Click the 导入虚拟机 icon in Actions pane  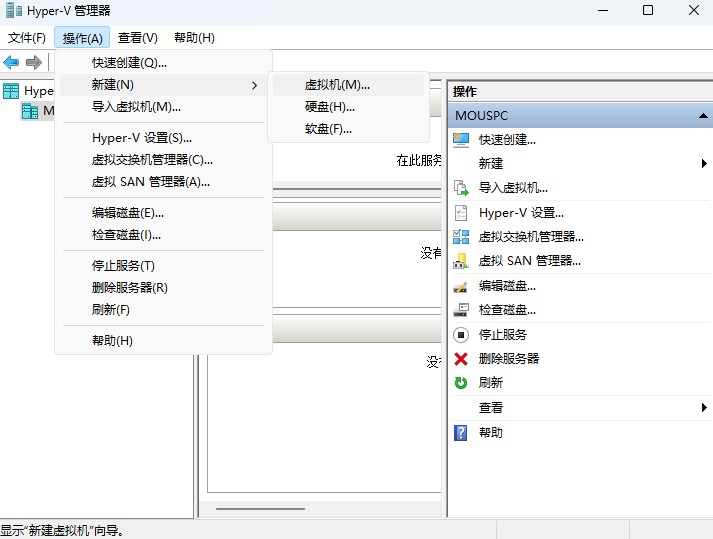[x=461, y=188]
